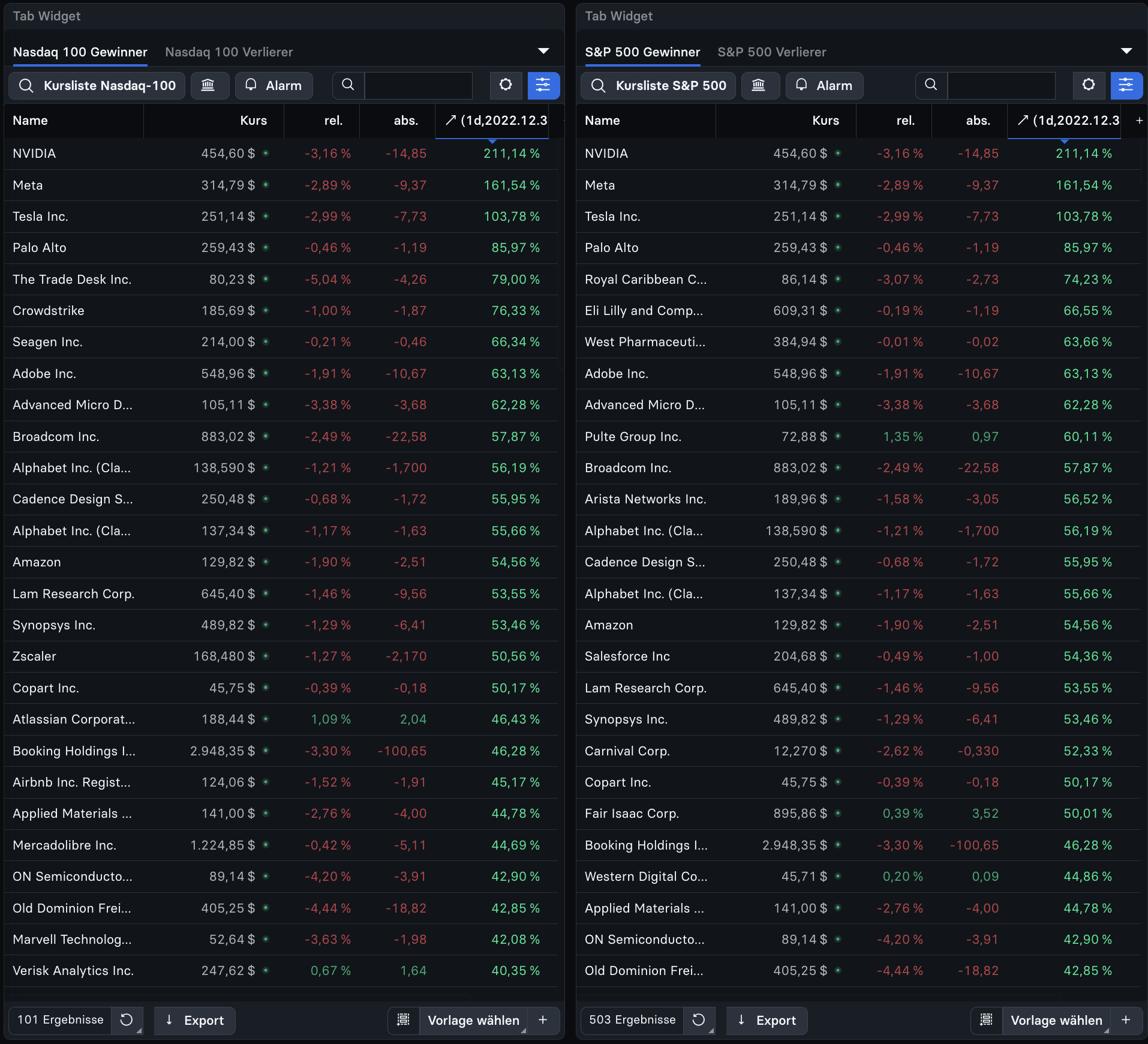1148x1044 pixels.
Task: Toggle blue filter sliders in S&P 500 widget
Action: 1126,86
